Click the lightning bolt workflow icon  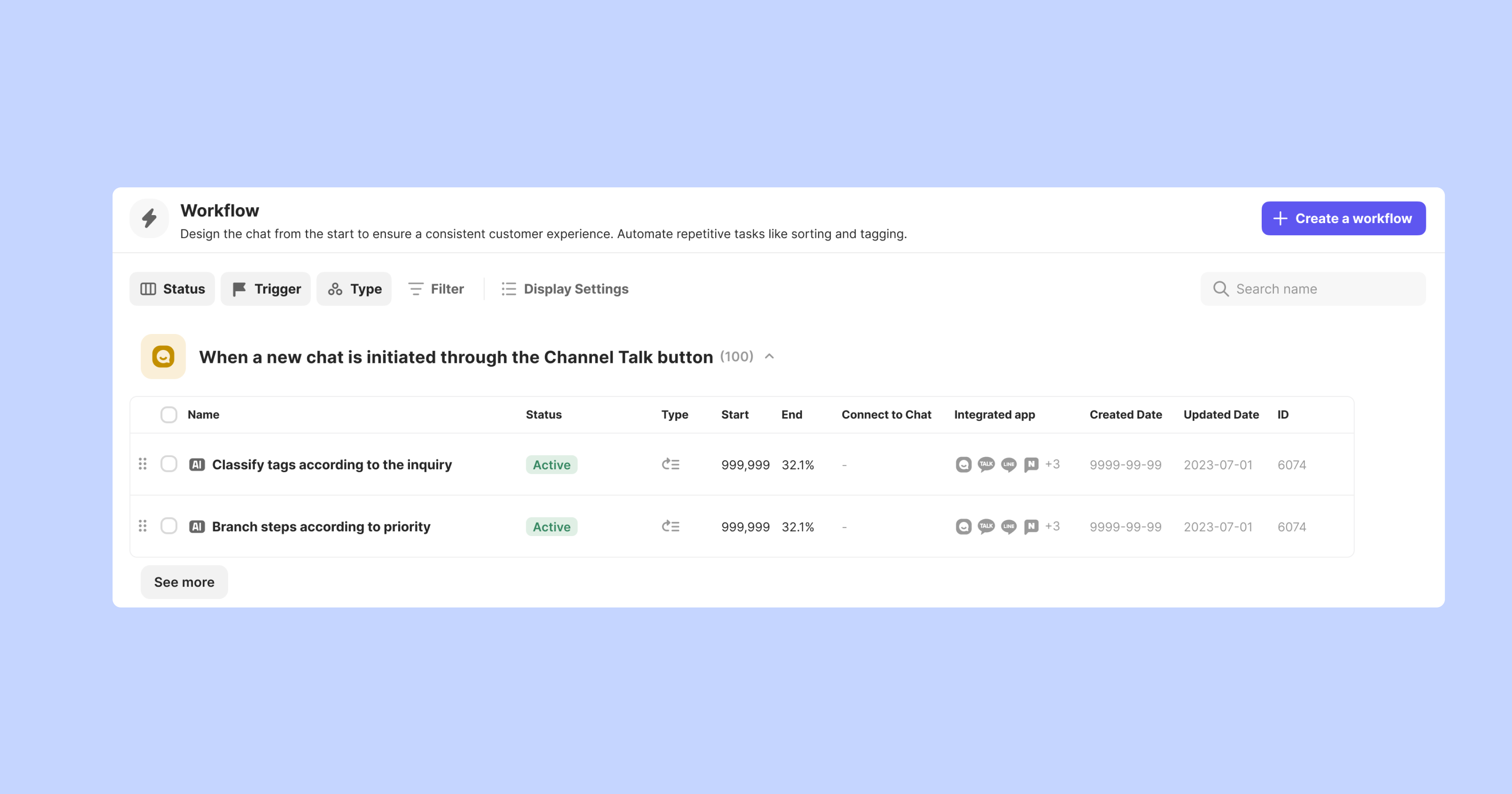pyautogui.click(x=149, y=218)
